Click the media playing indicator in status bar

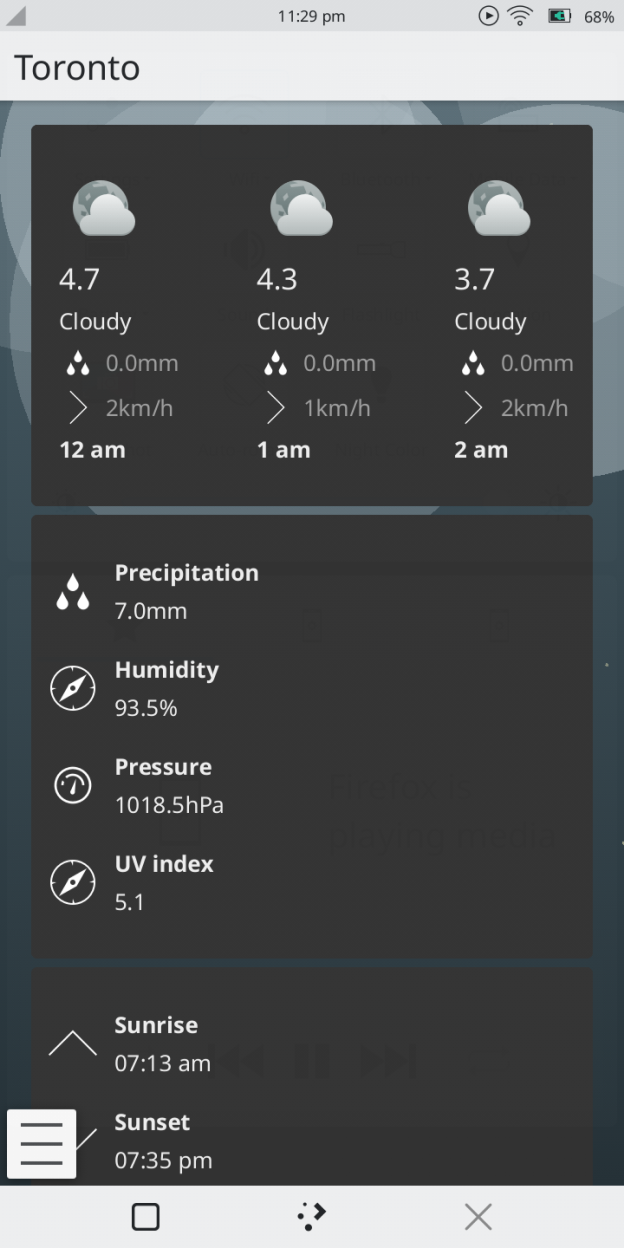[489, 16]
